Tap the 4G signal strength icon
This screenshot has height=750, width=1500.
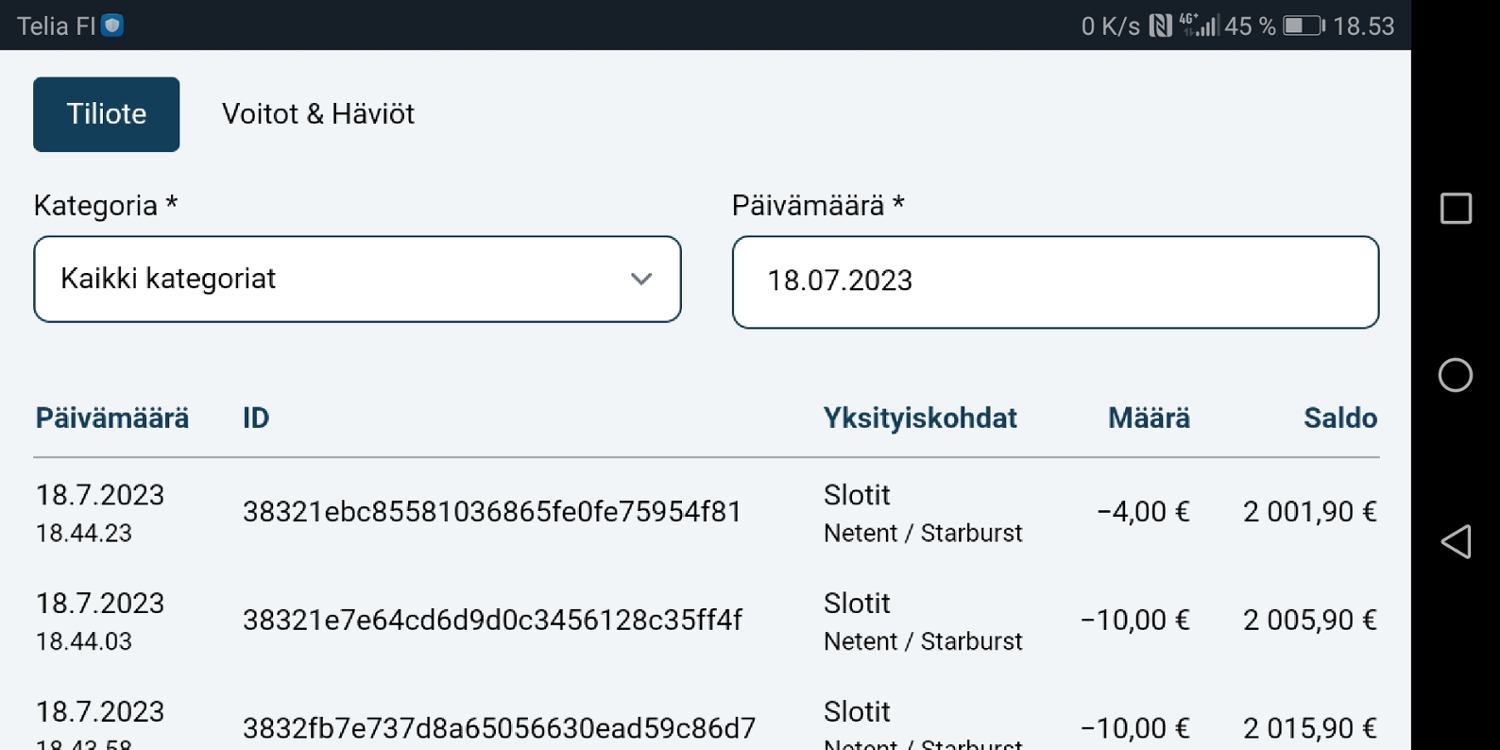tap(1198, 26)
